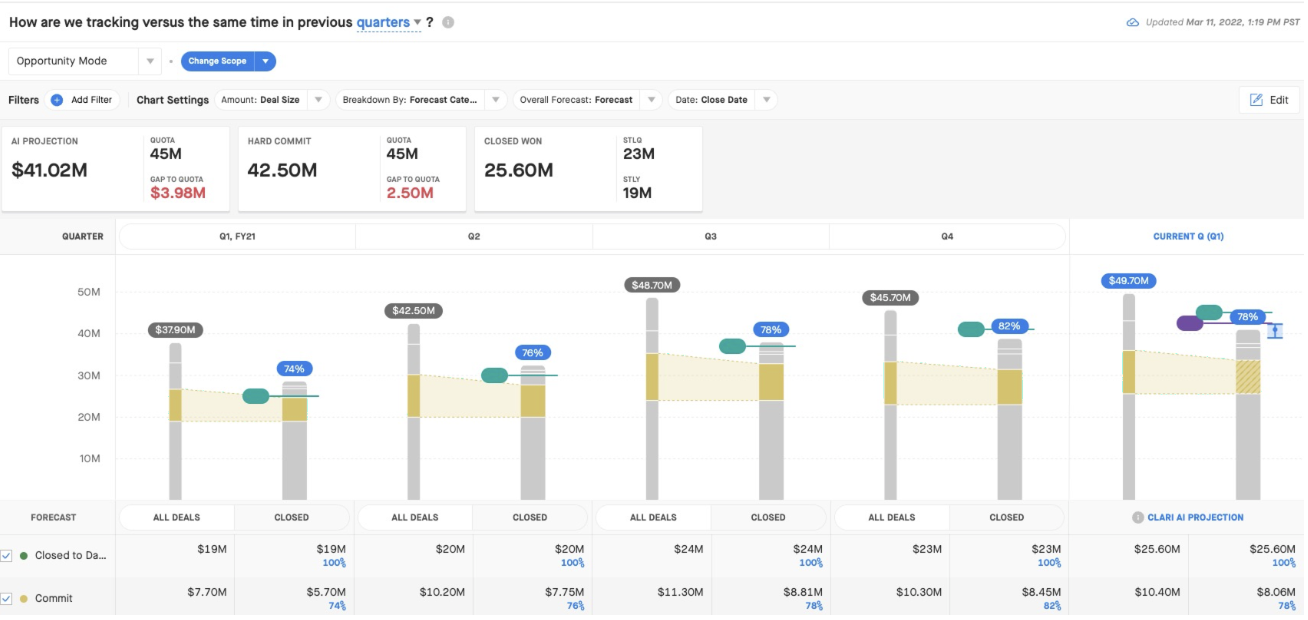
Task: Open the Clari AI Projection link
Action: (1196, 517)
